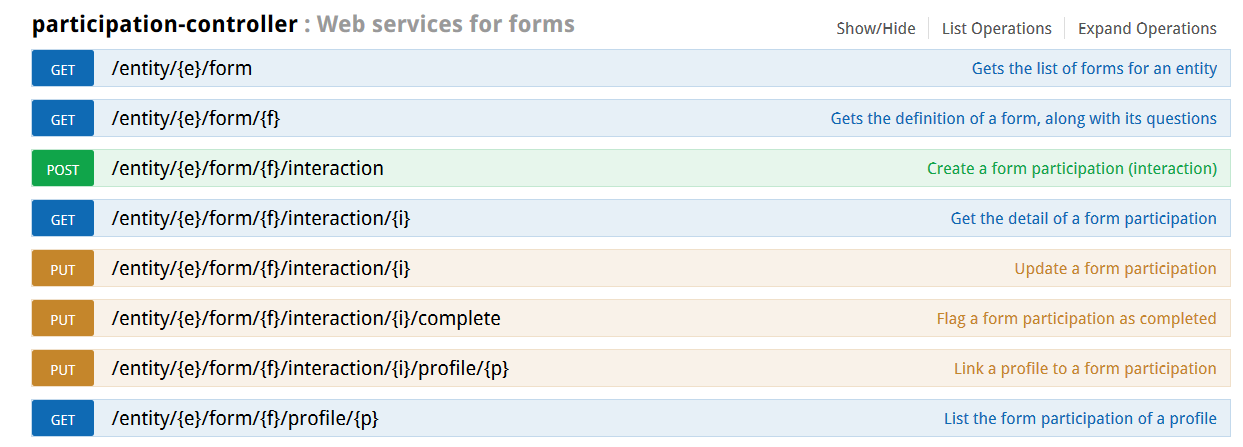Expand all operations with Expand Operations
This screenshot has width=1243, height=447.
(x=1147, y=28)
